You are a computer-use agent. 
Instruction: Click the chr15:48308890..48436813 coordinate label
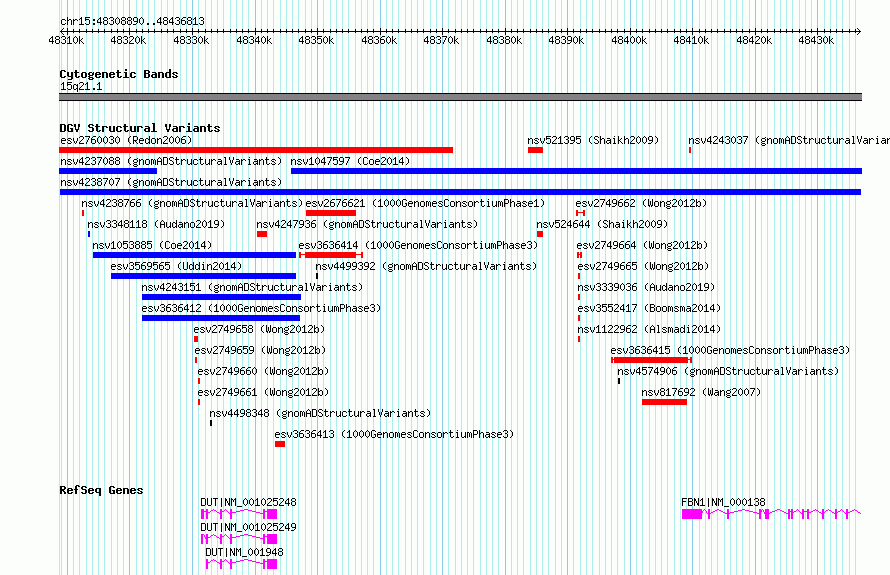point(132,21)
